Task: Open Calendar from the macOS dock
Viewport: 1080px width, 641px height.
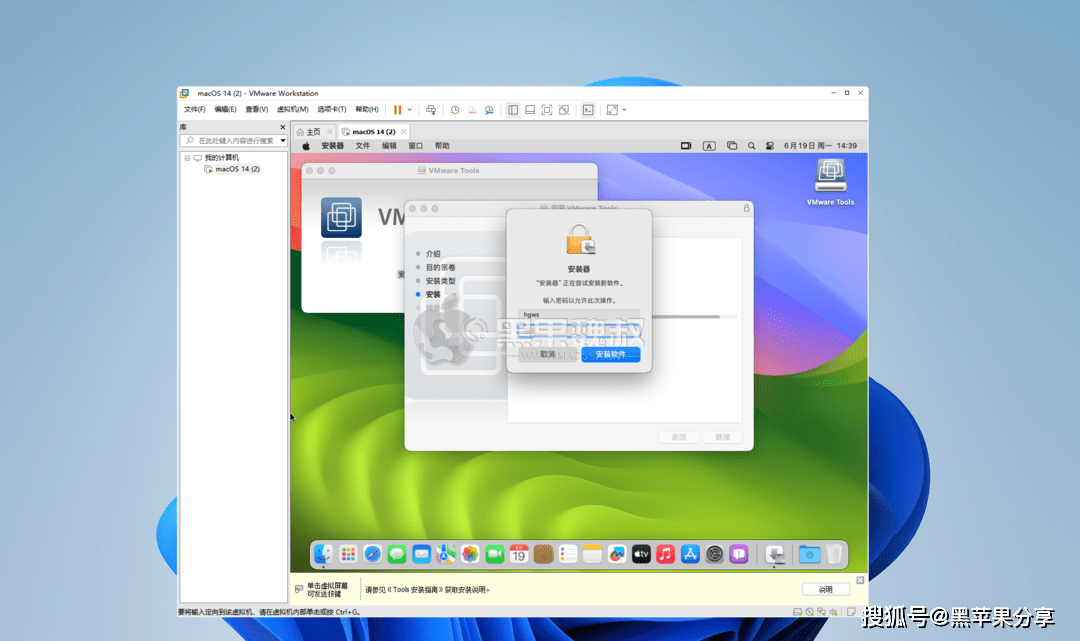Action: click(x=519, y=554)
